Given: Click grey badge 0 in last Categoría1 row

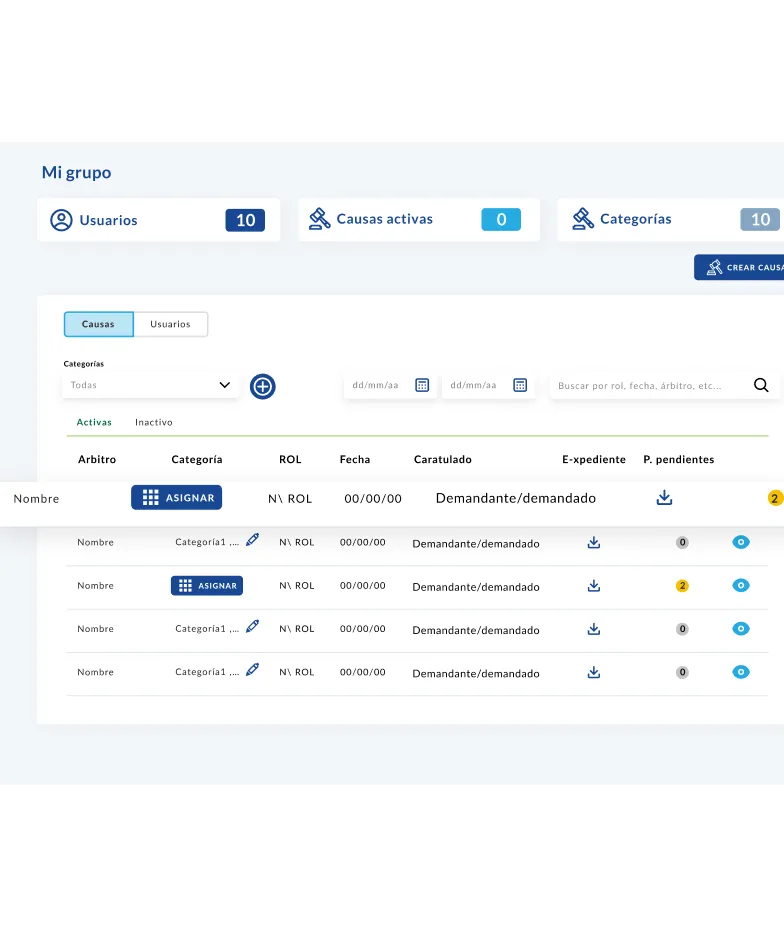Looking at the screenshot, I should (x=682, y=673).
